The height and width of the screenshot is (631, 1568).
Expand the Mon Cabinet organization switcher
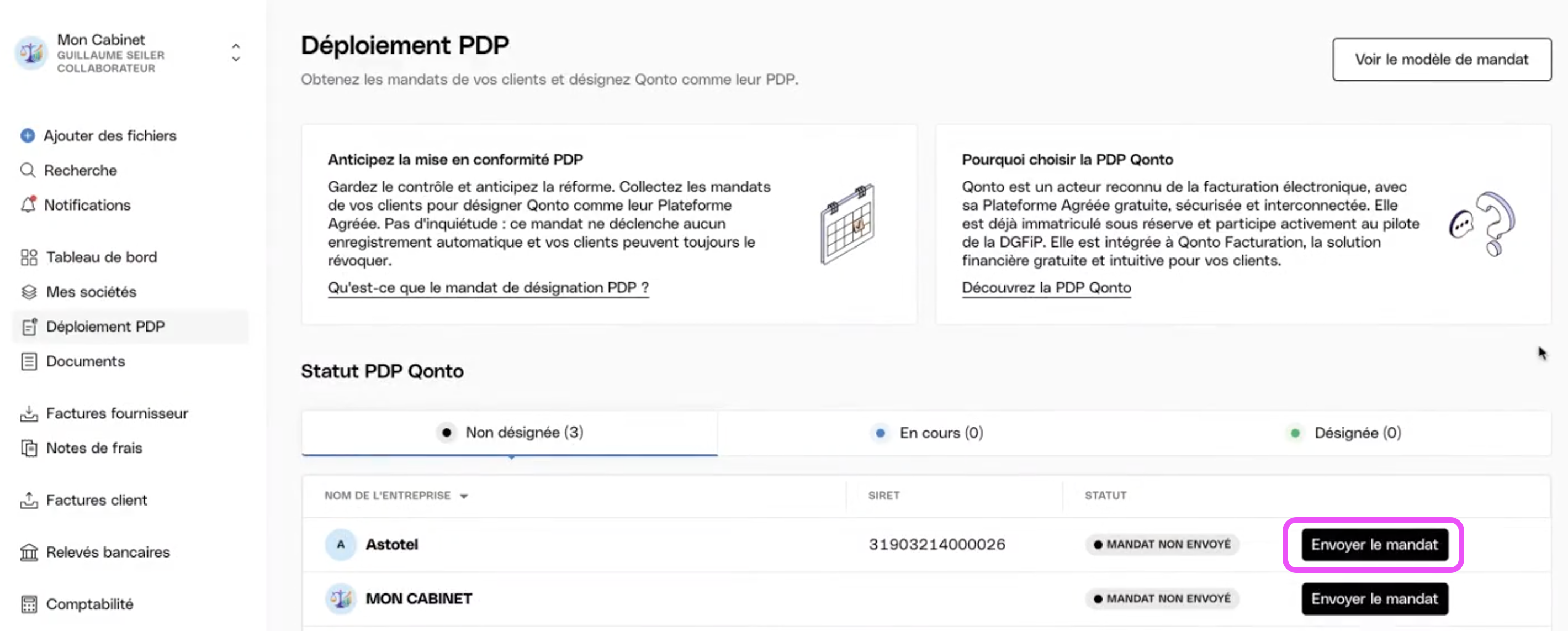[x=236, y=52]
